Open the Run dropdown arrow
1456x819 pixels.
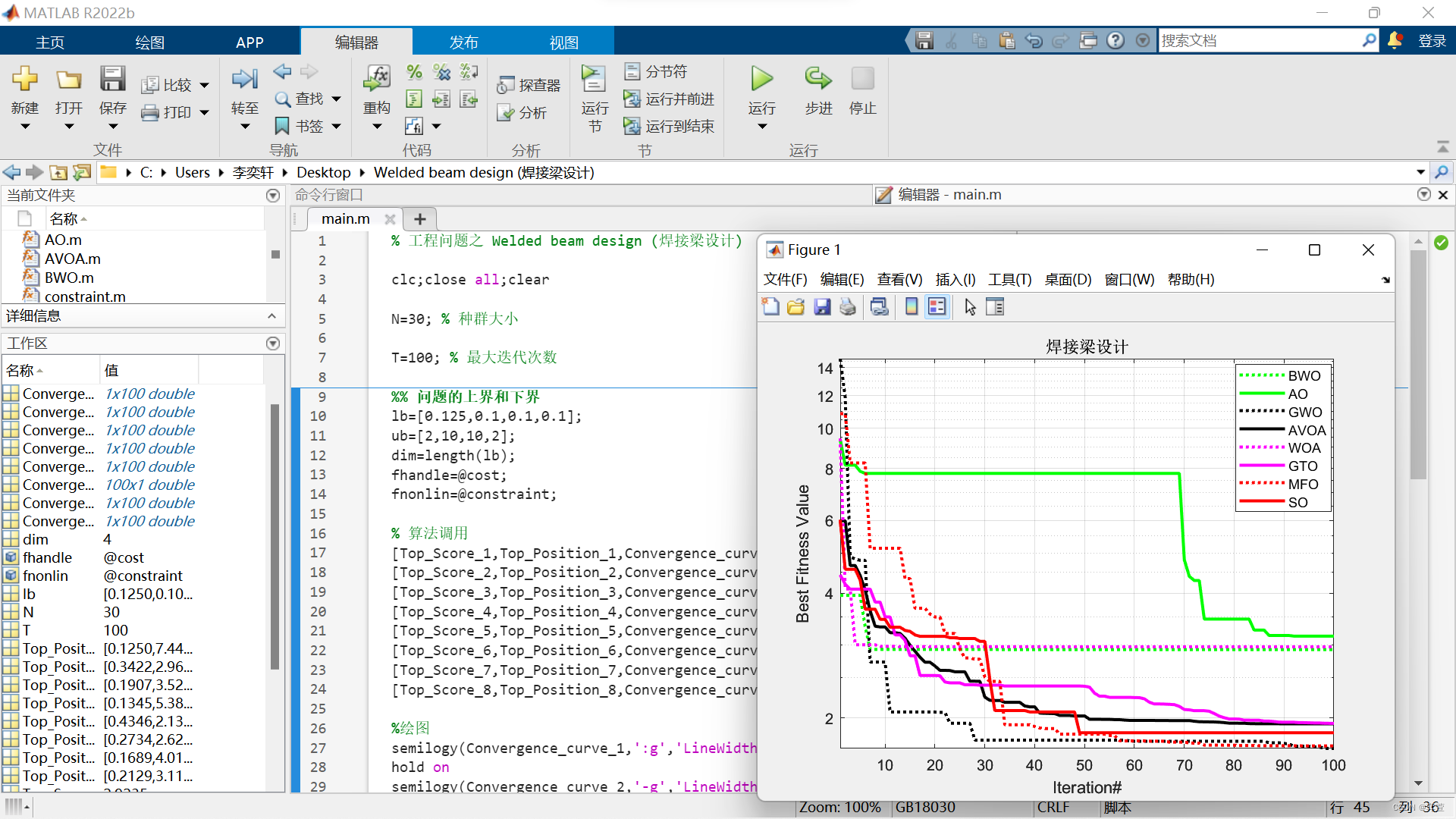click(761, 127)
